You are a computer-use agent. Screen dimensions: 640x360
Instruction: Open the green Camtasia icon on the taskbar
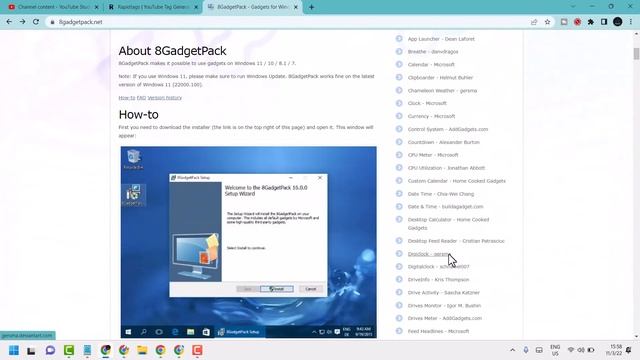[x=69, y=350]
